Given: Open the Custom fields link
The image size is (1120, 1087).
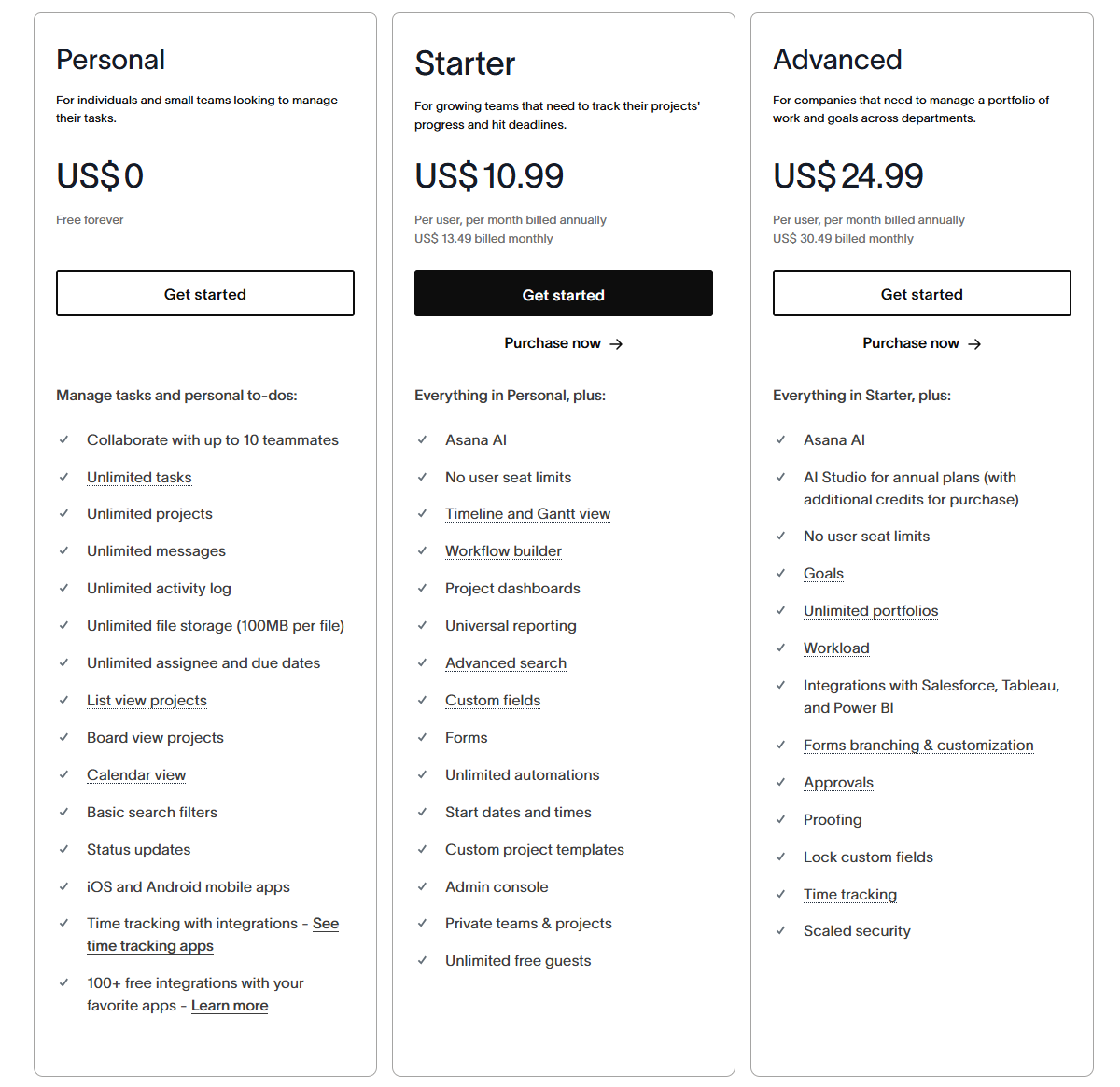Looking at the screenshot, I should [493, 700].
